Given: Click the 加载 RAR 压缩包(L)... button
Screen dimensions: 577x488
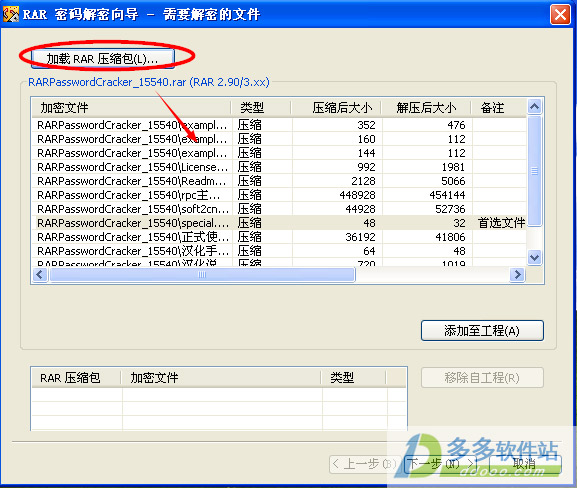Looking at the screenshot, I should point(103,58).
